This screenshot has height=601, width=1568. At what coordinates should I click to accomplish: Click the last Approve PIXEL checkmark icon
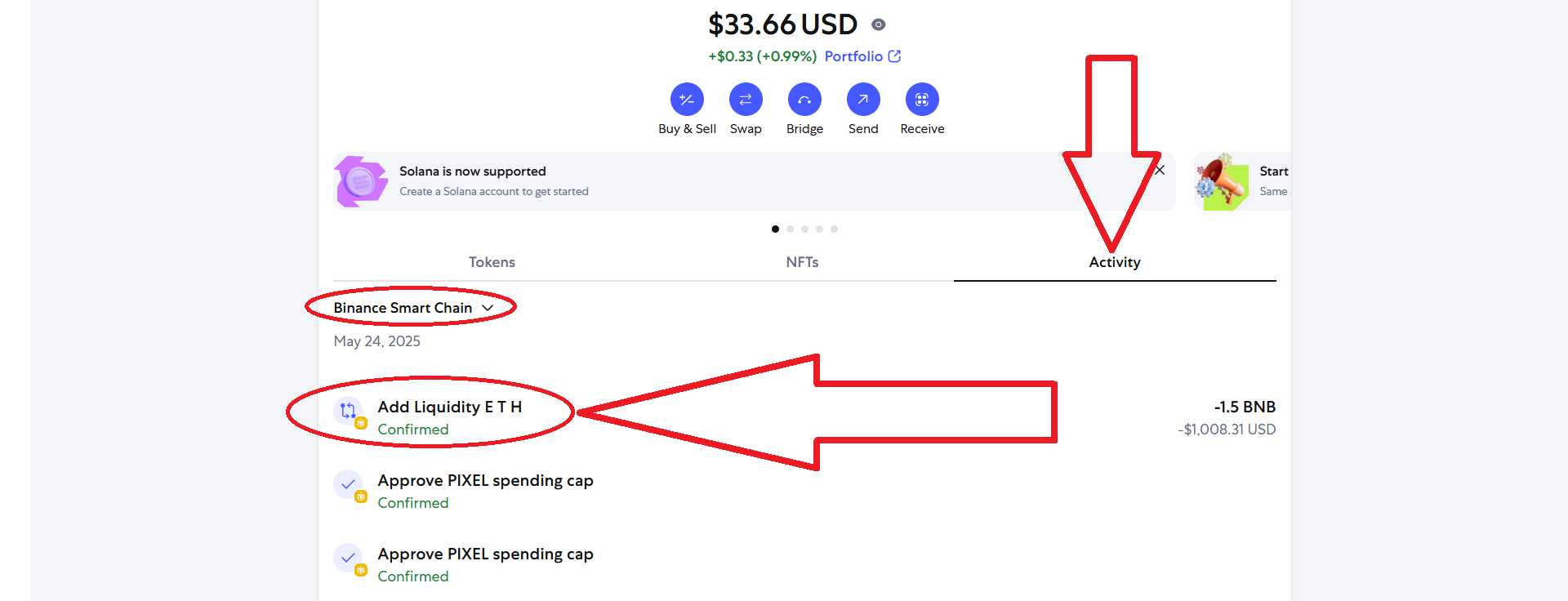[349, 558]
